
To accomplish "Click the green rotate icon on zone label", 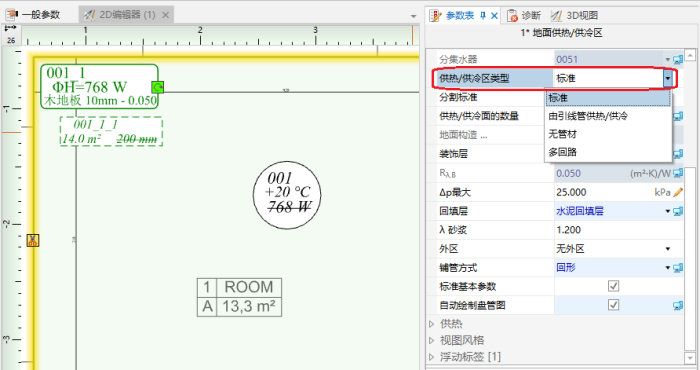I will point(158,87).
